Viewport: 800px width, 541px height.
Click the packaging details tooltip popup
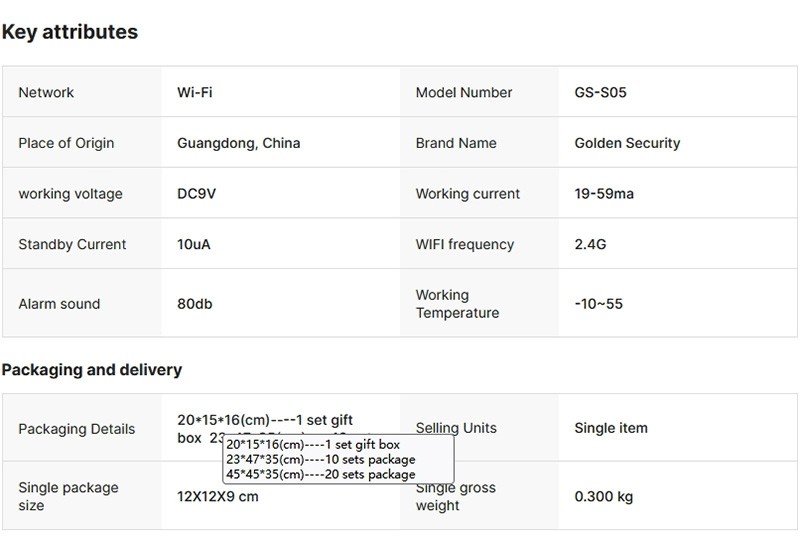(338, 459)
